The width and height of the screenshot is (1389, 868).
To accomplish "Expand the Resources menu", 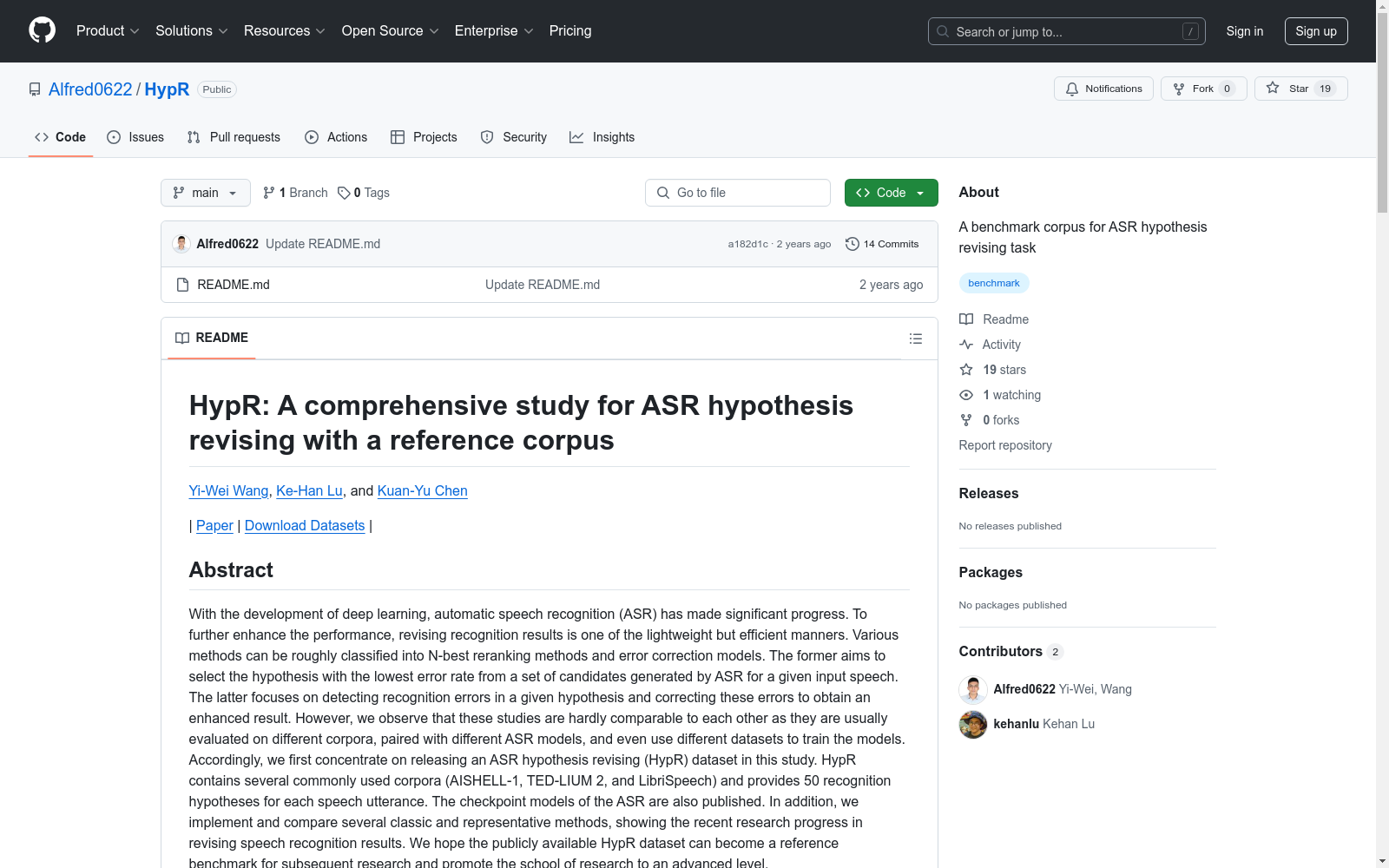I will click(x=285, y=31).
